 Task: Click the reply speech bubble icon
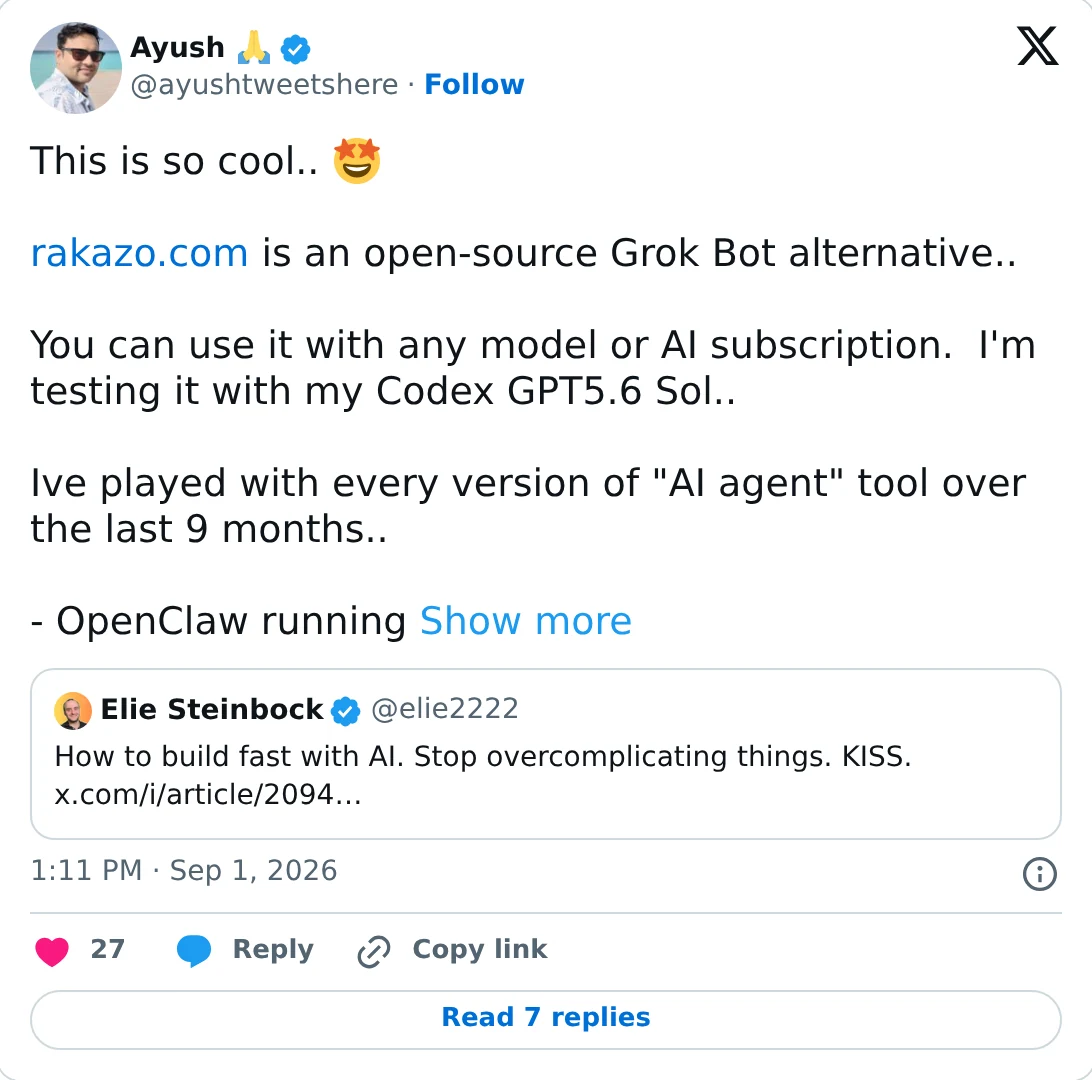click(x=194, y=950)
